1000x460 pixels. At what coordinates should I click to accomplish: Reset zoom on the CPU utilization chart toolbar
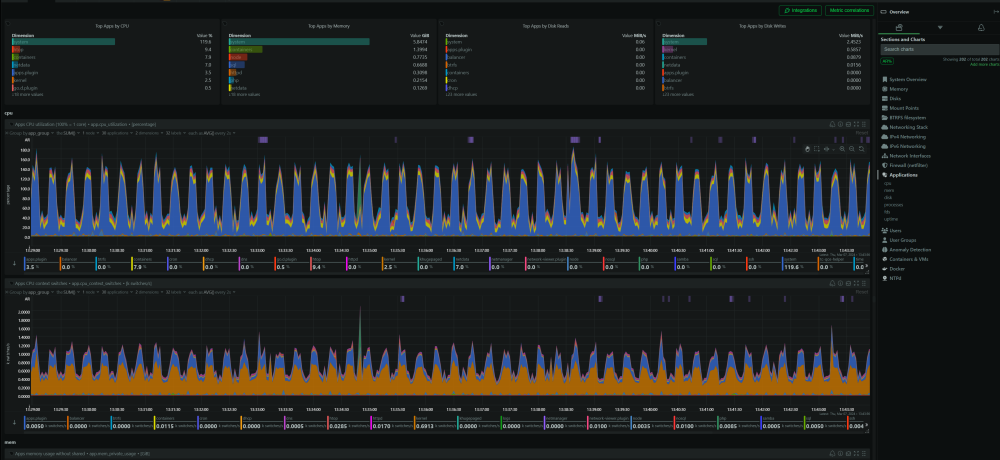(x=862, y=149)
